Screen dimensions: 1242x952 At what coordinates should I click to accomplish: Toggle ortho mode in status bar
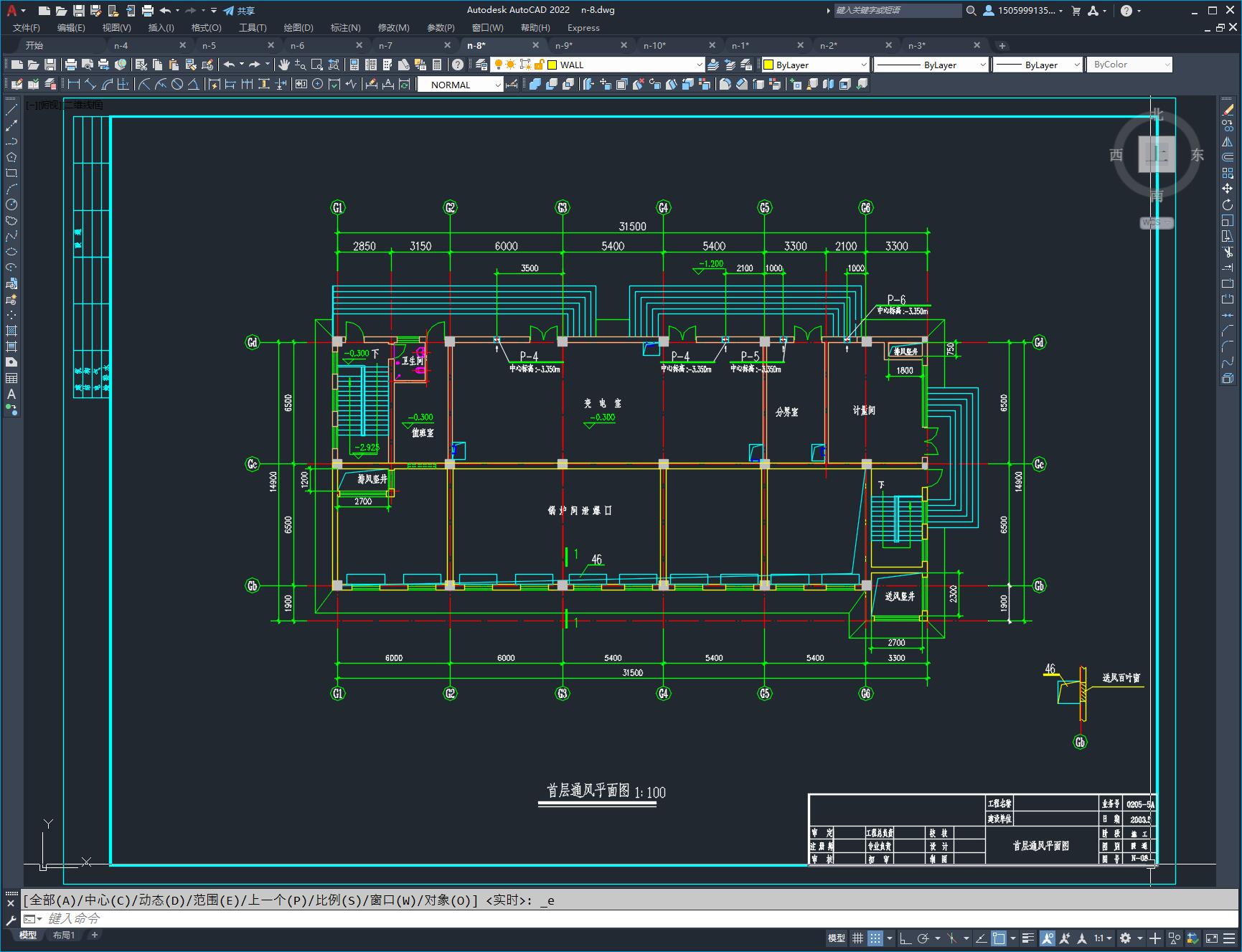905,938
